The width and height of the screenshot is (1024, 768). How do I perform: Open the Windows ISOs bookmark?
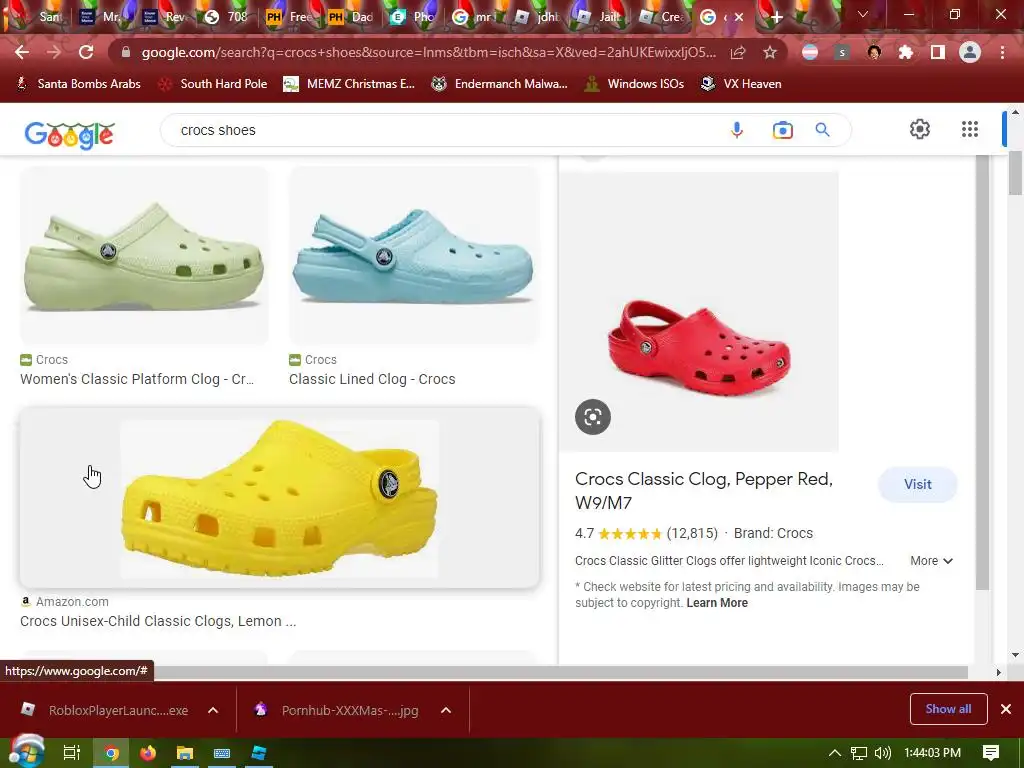click(x=635, y=84)
